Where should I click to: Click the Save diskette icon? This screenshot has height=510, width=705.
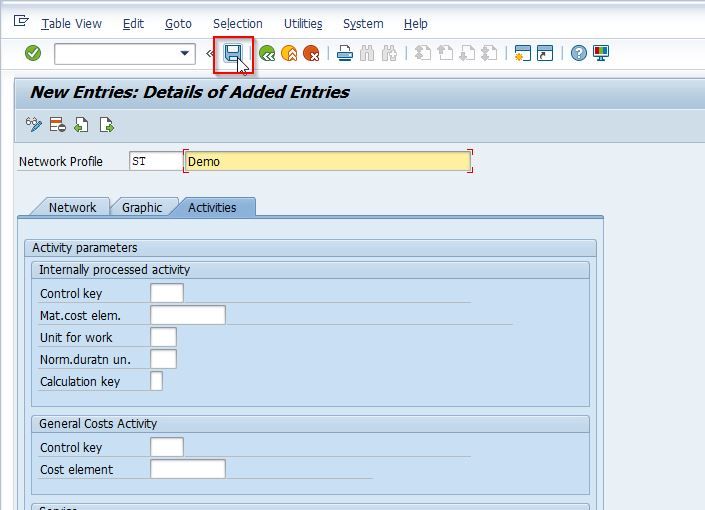[233, 54]
